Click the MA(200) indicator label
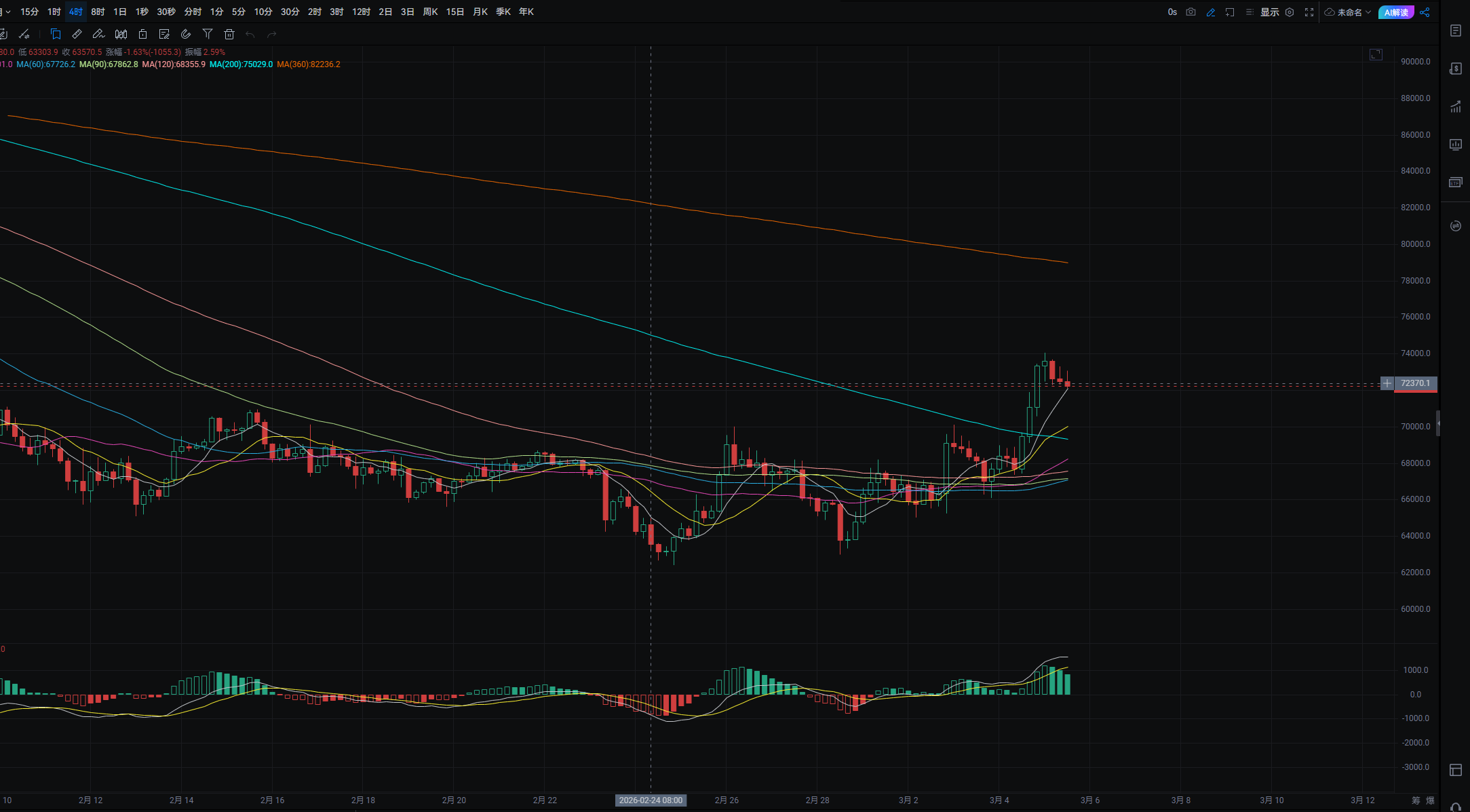Image resolution: width=1470 pixels, height=812 pixels. pyautogui.click(x=241, y=64)
